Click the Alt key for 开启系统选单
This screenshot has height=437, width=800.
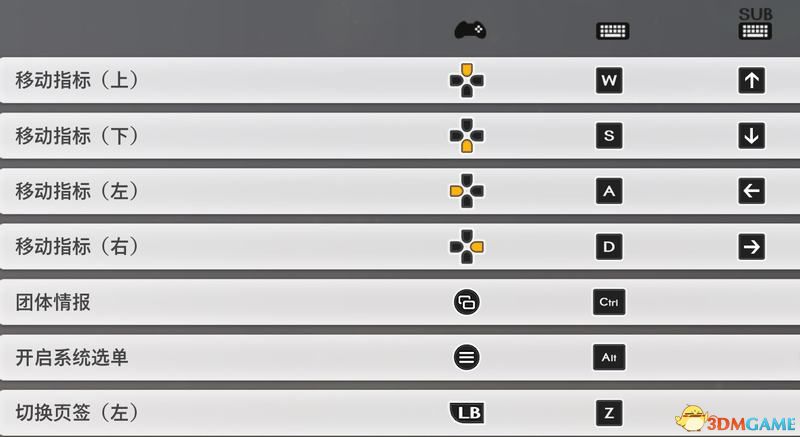coord(609,357)
